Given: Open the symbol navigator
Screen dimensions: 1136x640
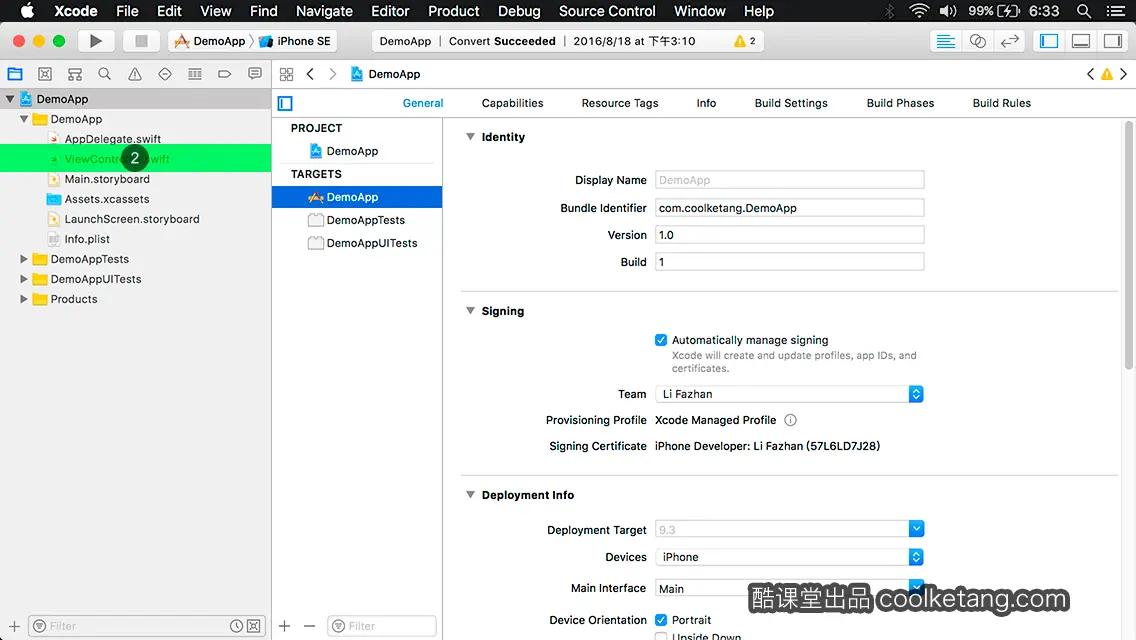Looking at the screenshot, I should tap(75, 74).
